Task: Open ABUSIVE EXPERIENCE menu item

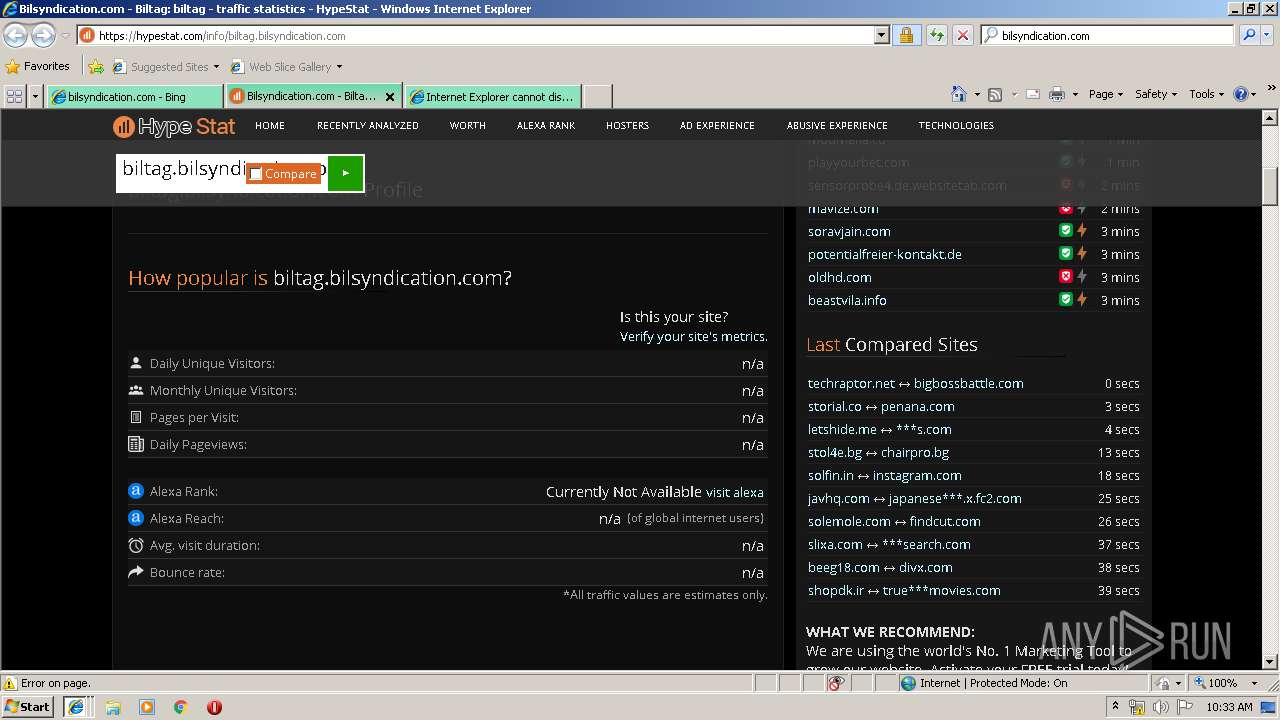Action: tap(837, 126)
